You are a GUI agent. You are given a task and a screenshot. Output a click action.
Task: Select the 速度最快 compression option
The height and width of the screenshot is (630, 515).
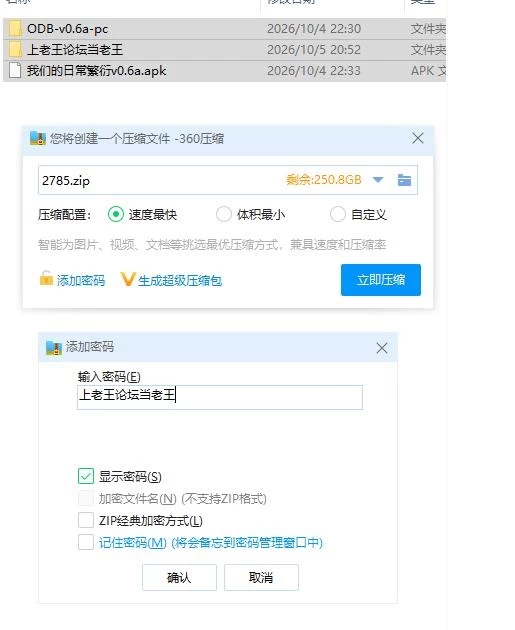116,214
